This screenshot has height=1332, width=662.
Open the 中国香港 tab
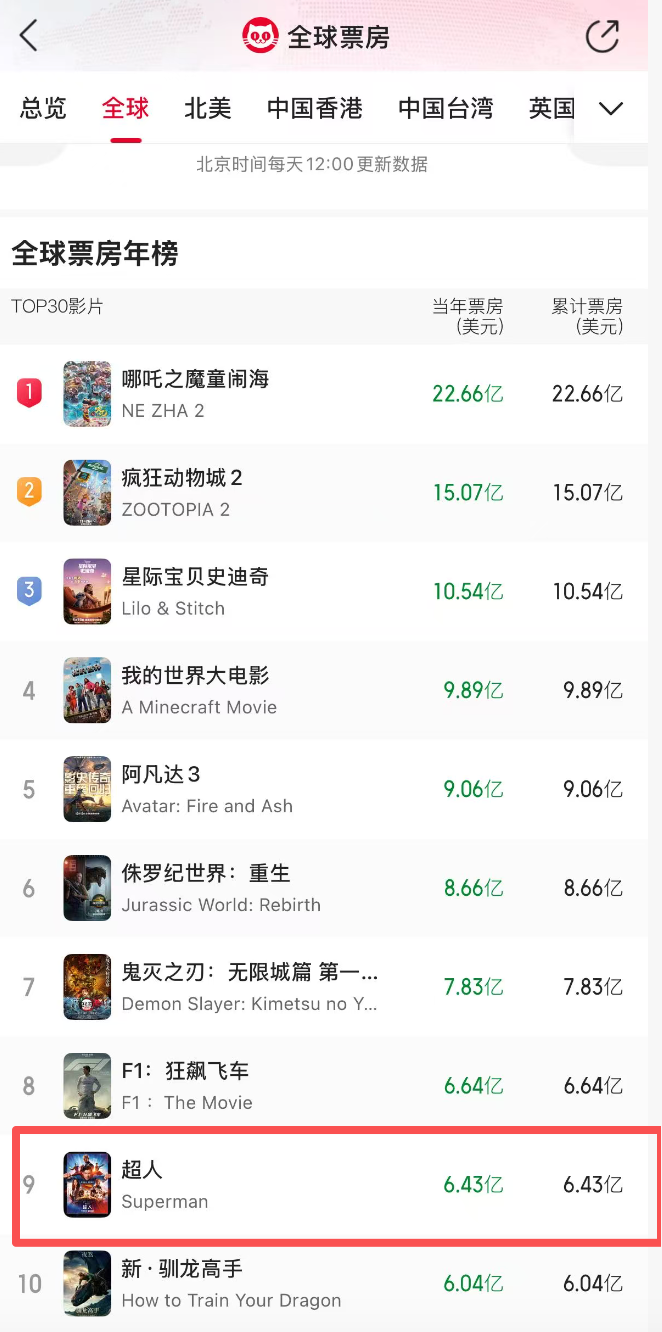pos(314,108)
